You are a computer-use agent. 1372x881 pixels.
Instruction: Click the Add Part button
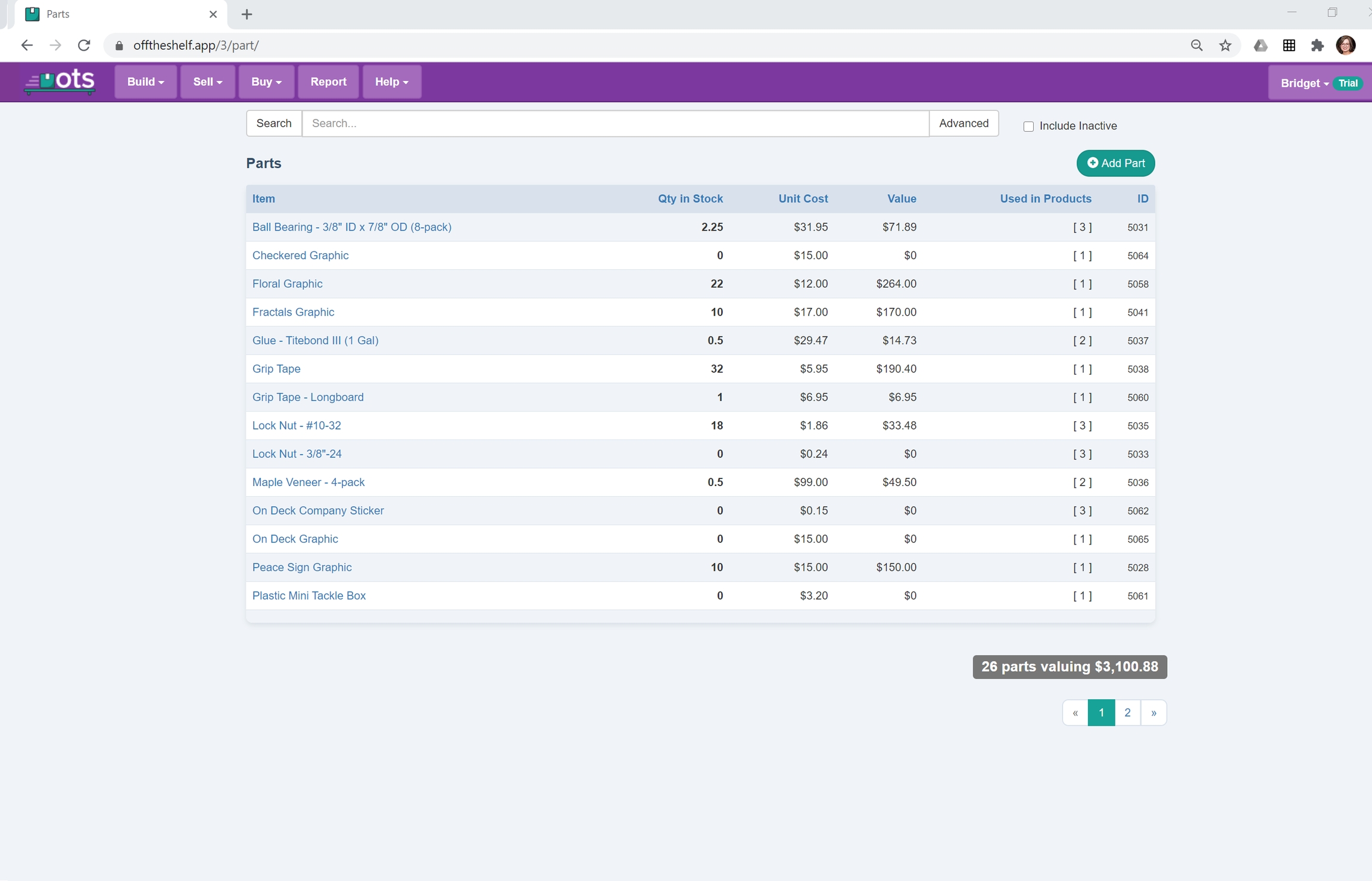pos(1115,163)
